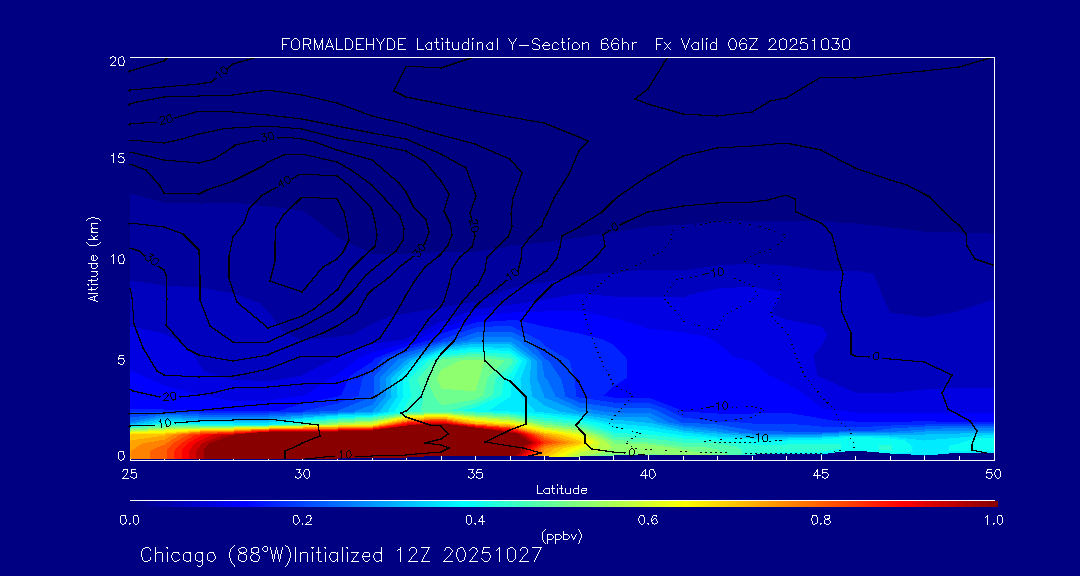Click the 1.0 label under the colorbar
The height and width of the screenshot is (576, 1080).
point(994,520)
